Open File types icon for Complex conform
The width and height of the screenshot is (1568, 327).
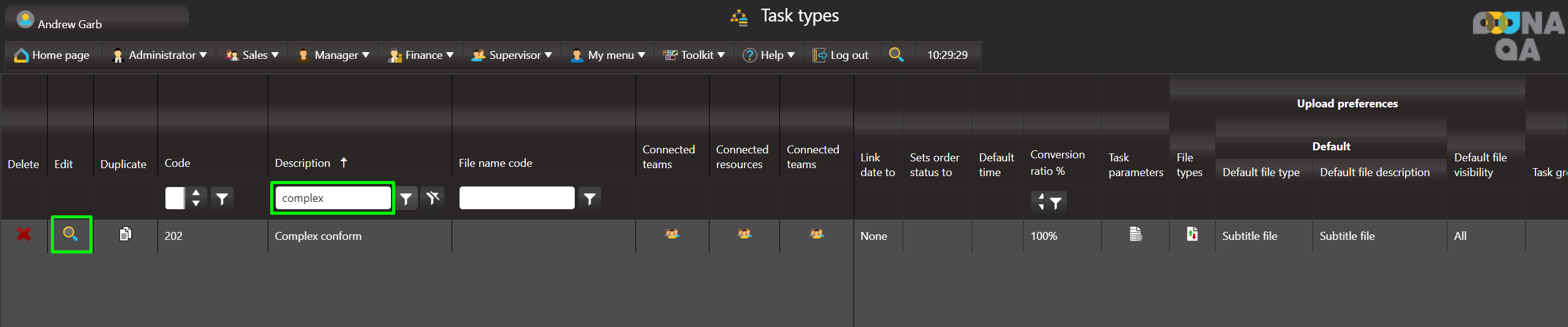pyautogui.click(x=1192, y=234)
